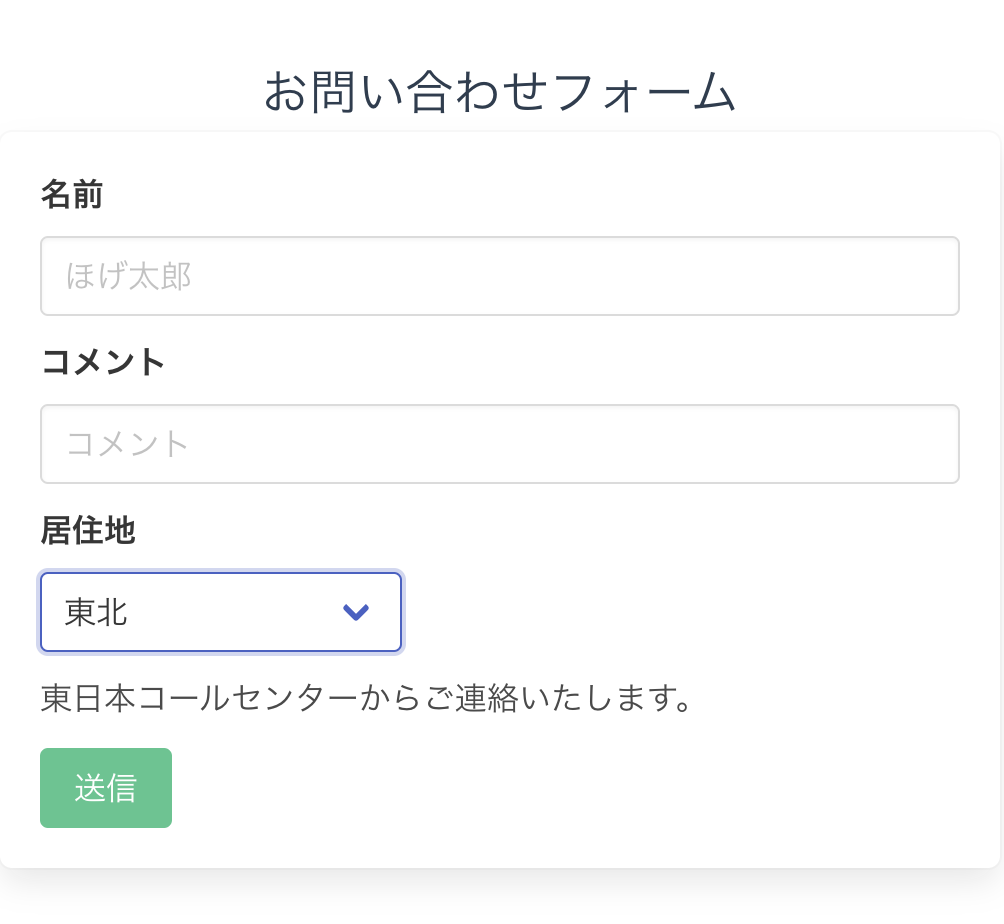Click the gray コメント placeholder text
The height and width of the screenshot is (924, 1004).
(x=128, y=444)
